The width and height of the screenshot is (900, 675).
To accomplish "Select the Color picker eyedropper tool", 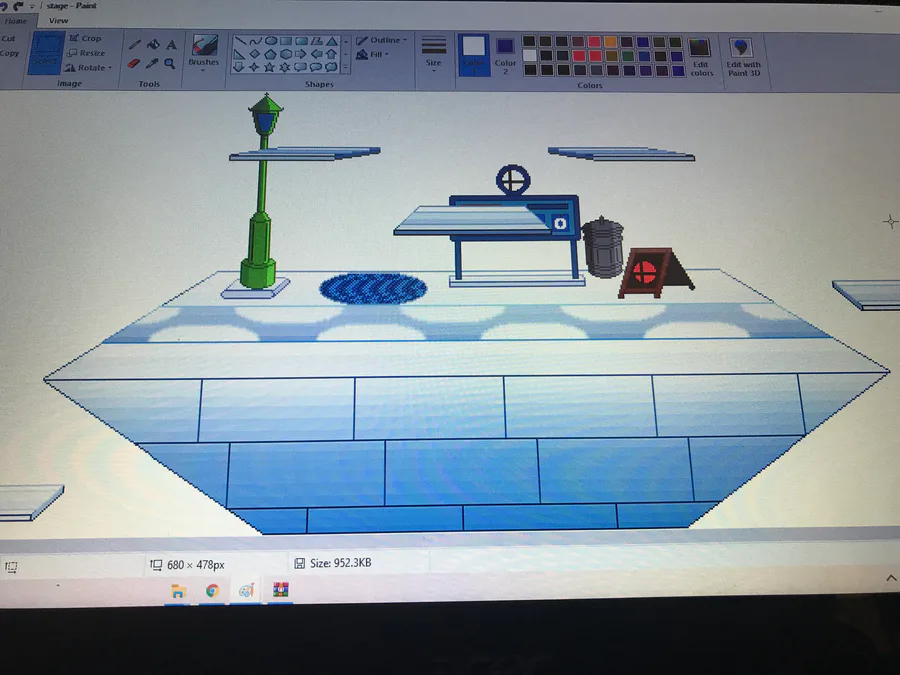I will [x=152, y=63].
